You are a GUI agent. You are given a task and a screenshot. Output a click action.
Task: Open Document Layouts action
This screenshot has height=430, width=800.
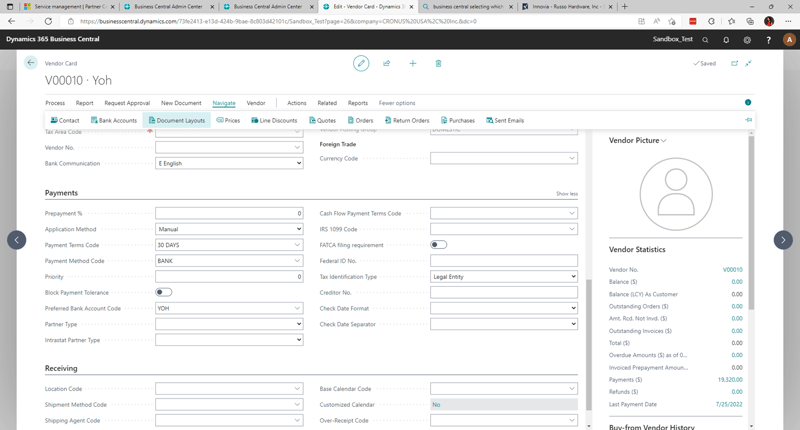click(x=177, y=120)
